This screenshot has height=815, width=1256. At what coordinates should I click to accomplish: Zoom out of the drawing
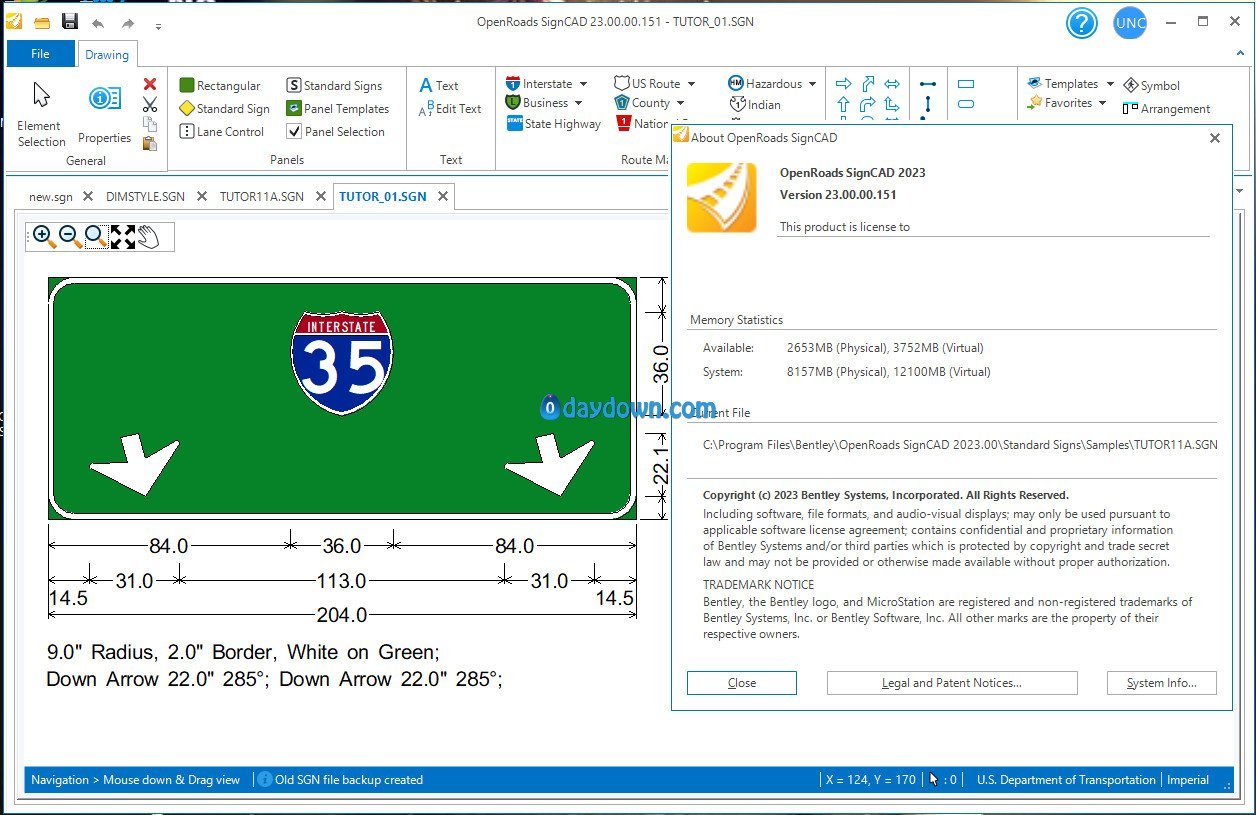(x=70, y=237)
